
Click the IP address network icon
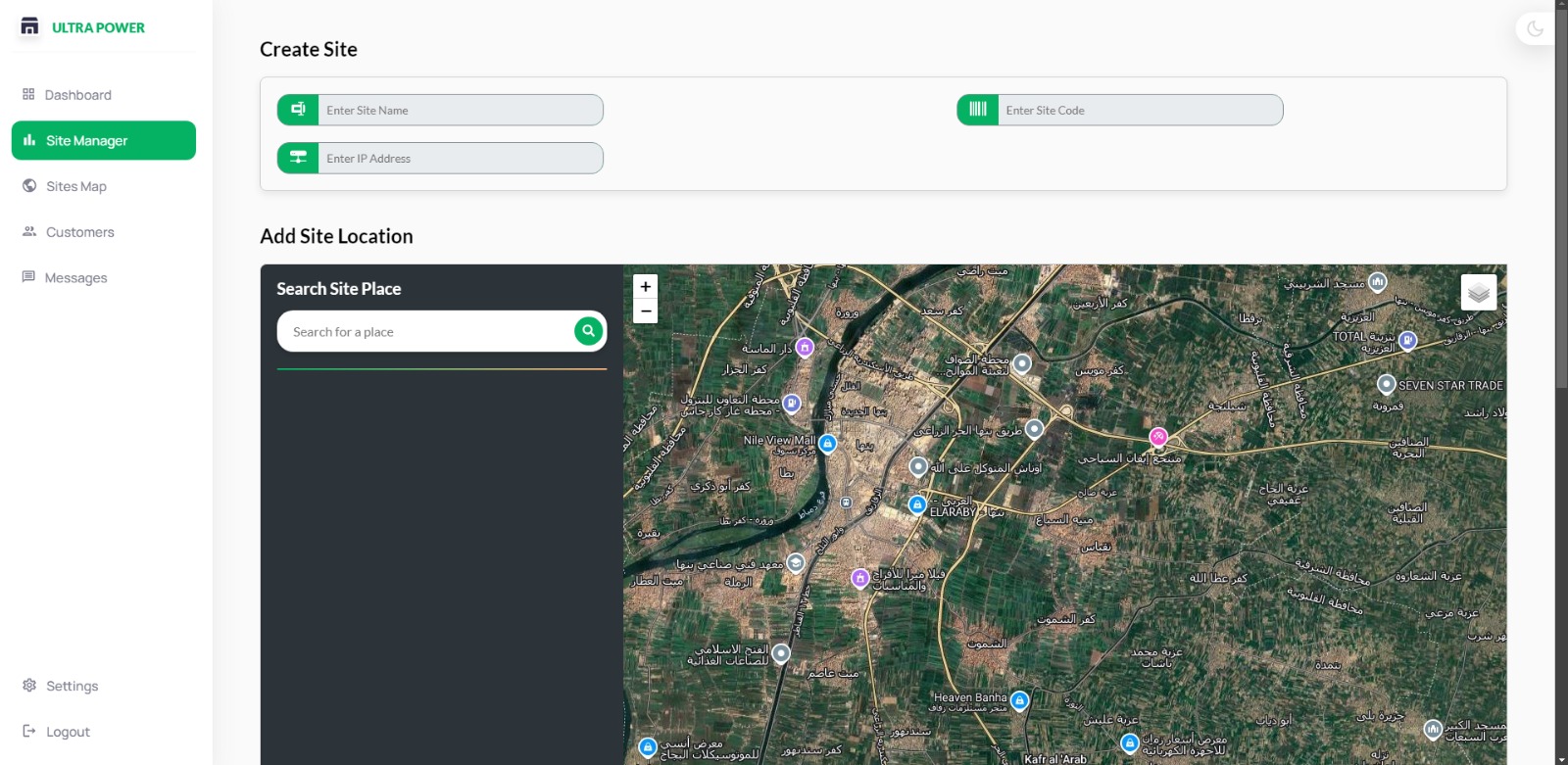click(x=298, y=158)
